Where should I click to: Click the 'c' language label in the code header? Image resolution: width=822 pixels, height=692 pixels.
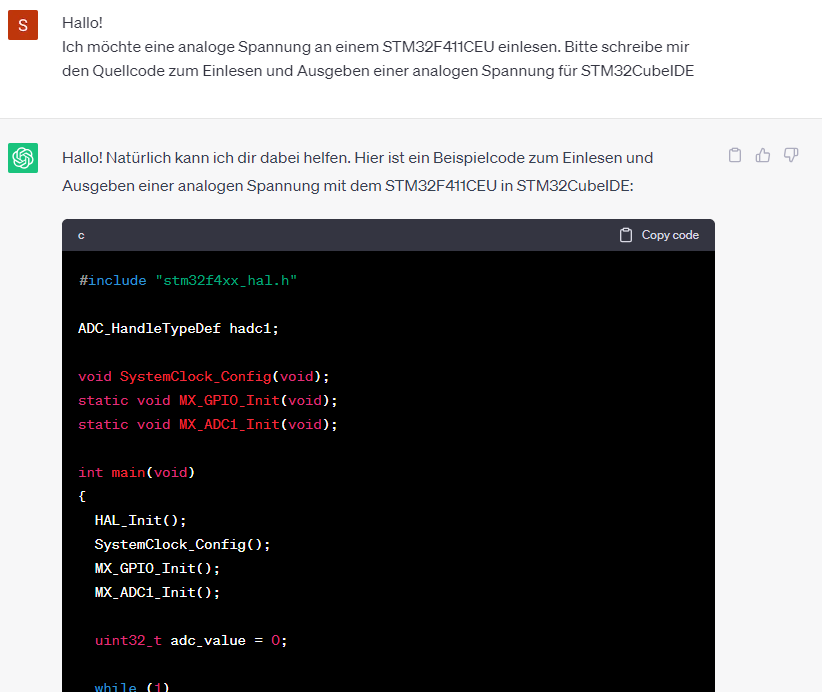81,235
